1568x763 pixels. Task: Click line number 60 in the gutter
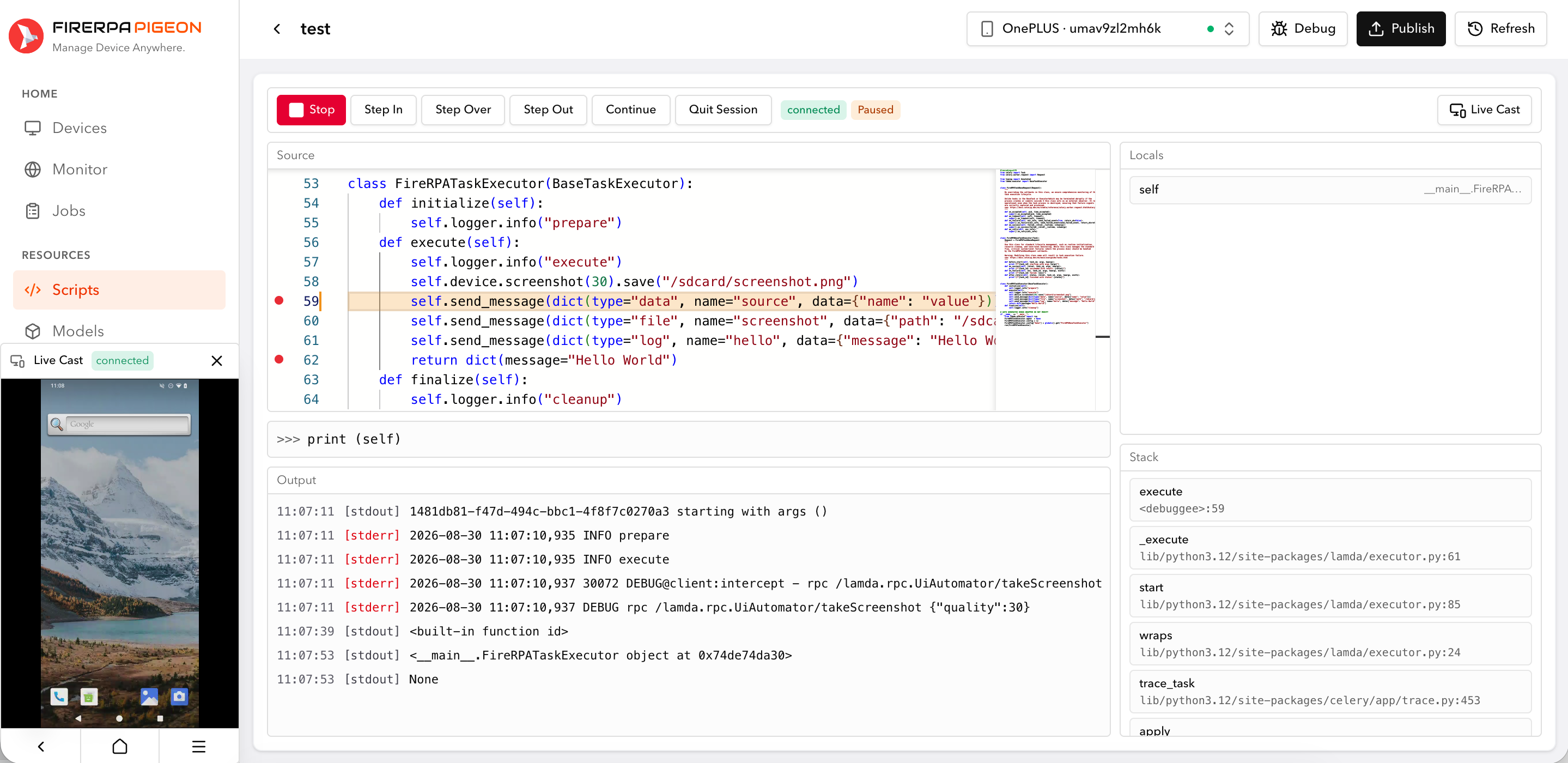[311, 321]
